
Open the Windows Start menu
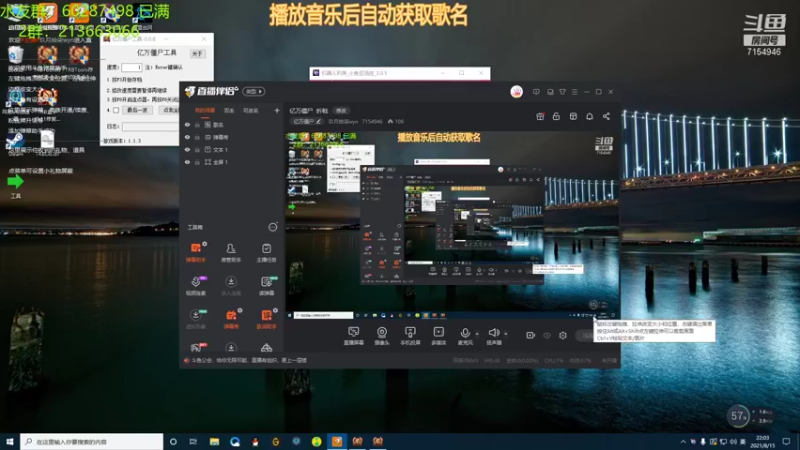coord(10,441)
